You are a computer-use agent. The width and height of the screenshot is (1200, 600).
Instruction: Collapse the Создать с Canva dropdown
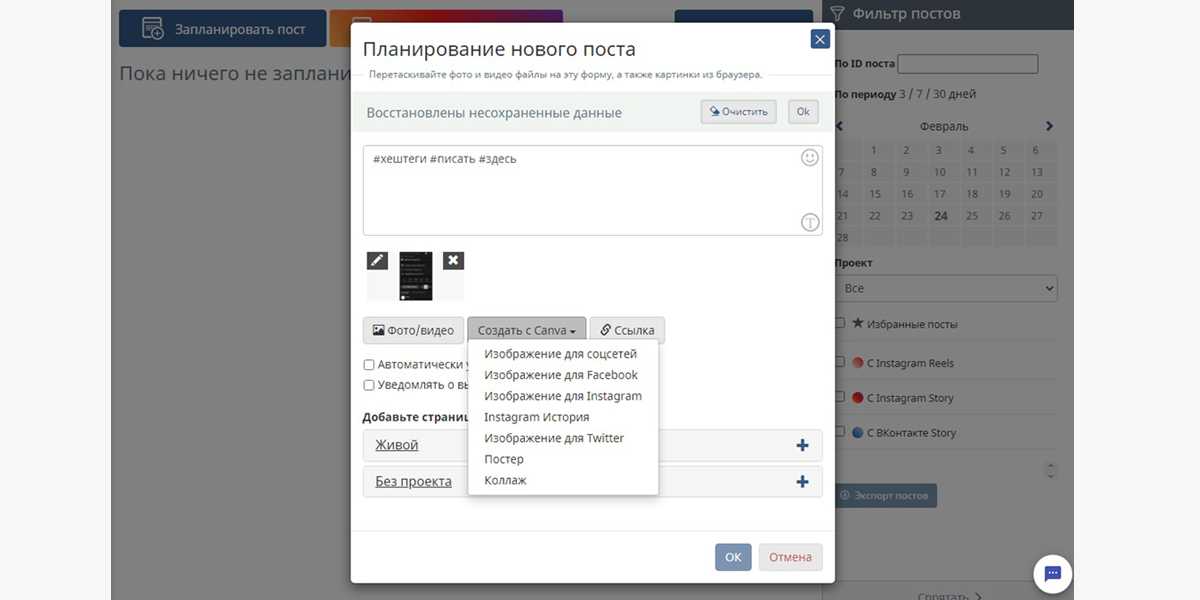(526, 330)
